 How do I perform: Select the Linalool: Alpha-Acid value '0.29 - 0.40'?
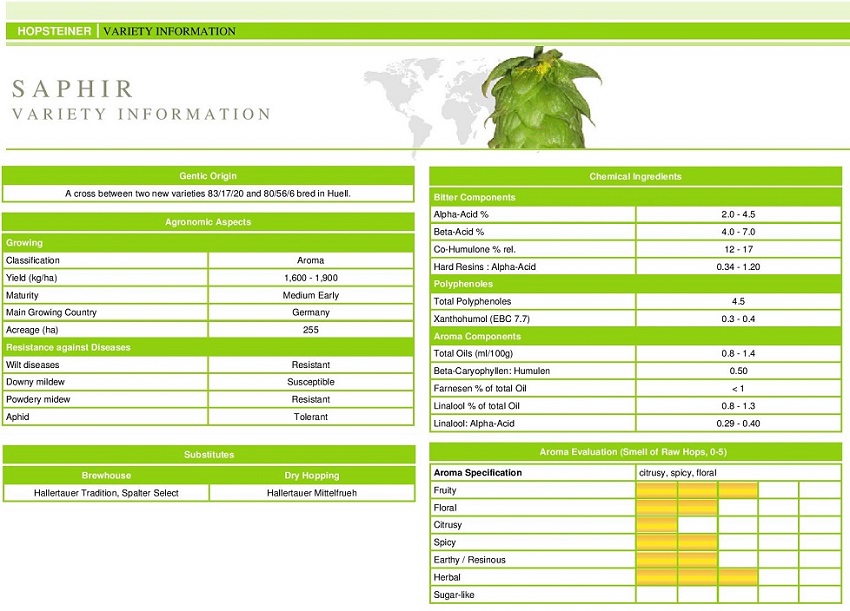point(738,423)
